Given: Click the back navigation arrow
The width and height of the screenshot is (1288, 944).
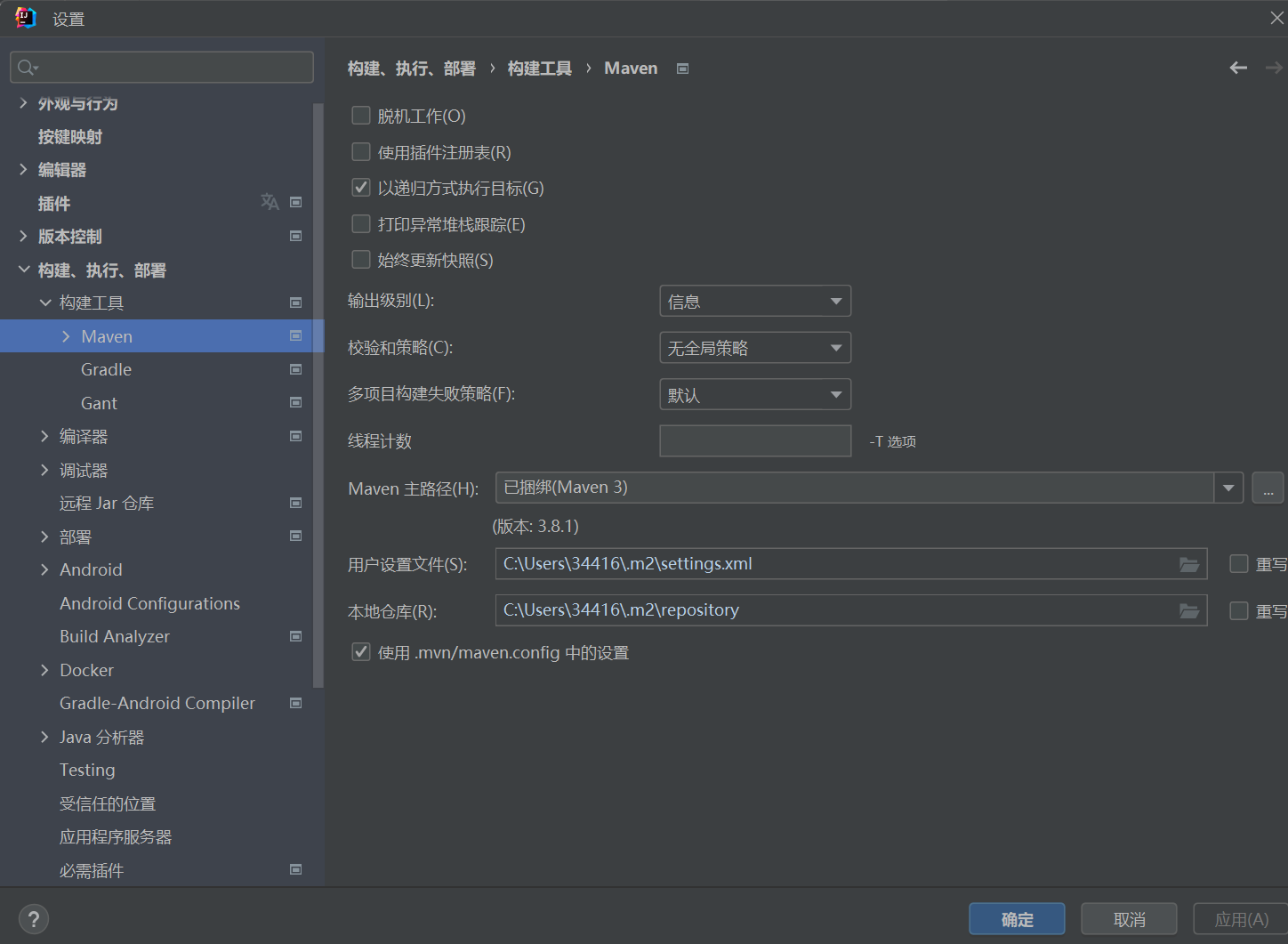Looking at the screenshot, I should (x=1238, y=68).
